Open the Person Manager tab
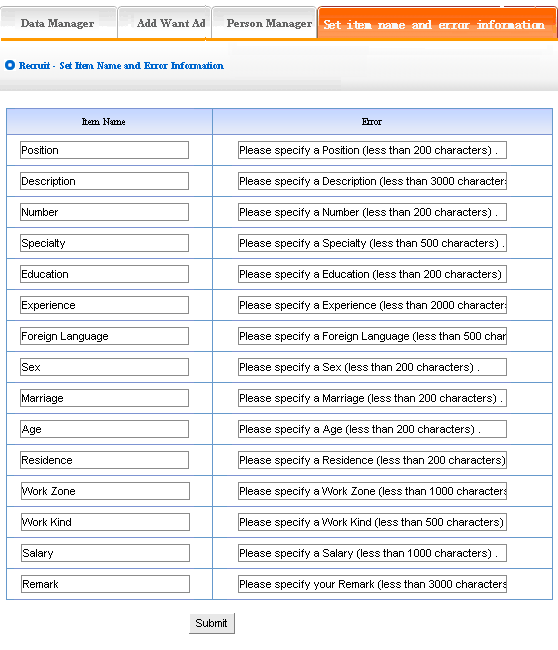Screen dimensions: 558x650 pos(264,23)
